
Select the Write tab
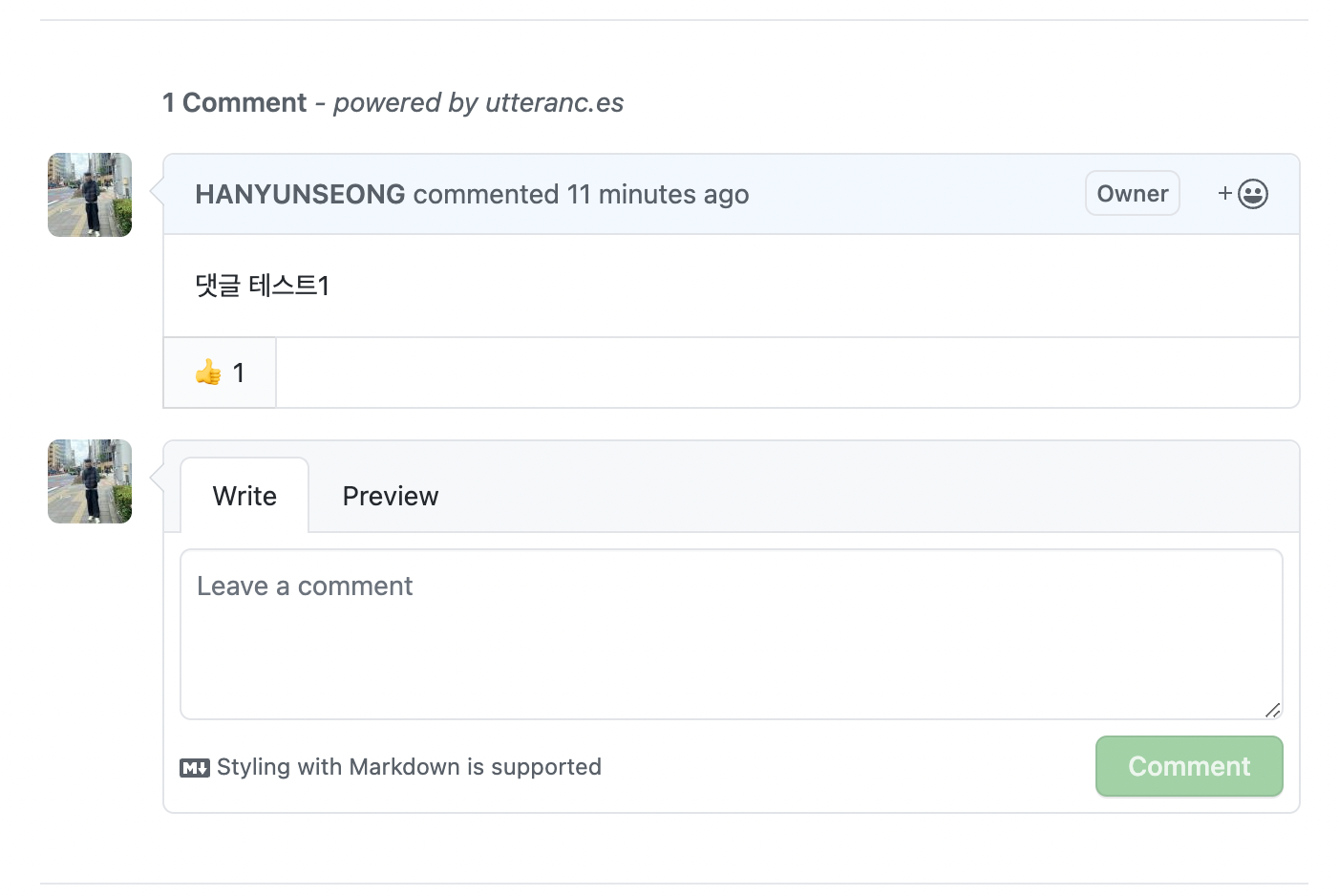click(x=244, y=496)
